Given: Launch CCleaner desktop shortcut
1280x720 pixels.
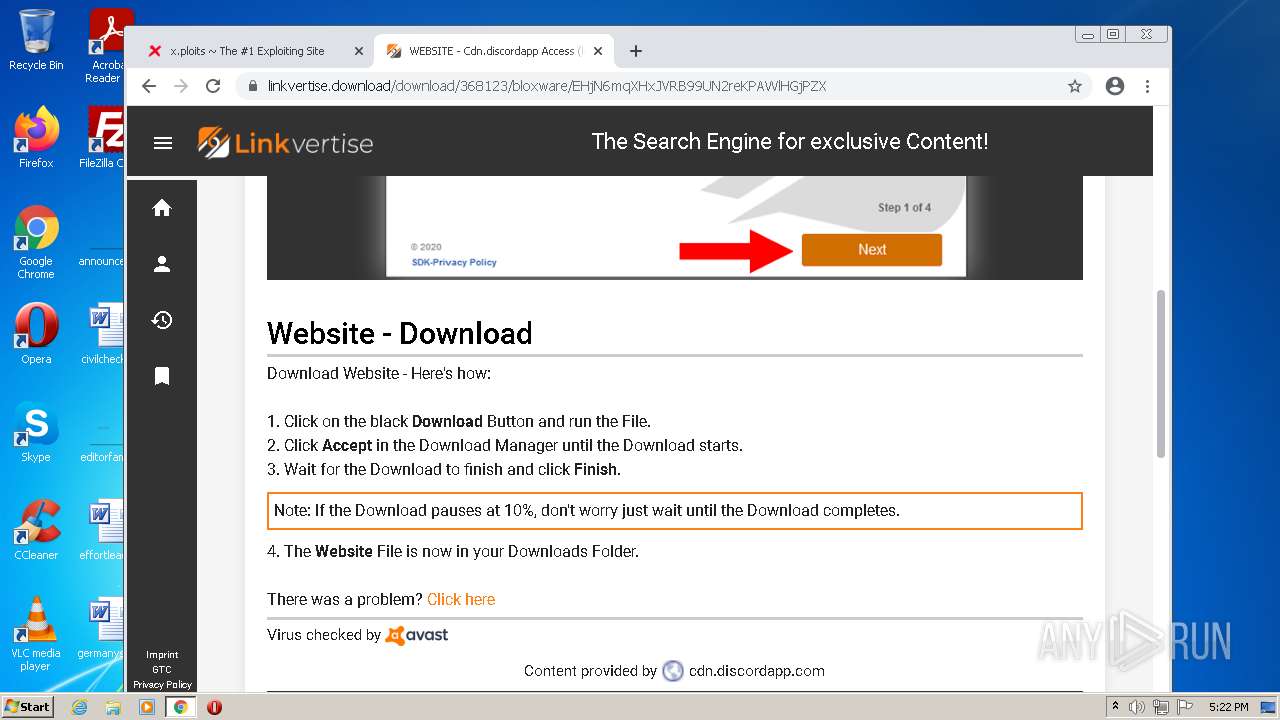Looking at the screenshot, I should tap(36, 529).
